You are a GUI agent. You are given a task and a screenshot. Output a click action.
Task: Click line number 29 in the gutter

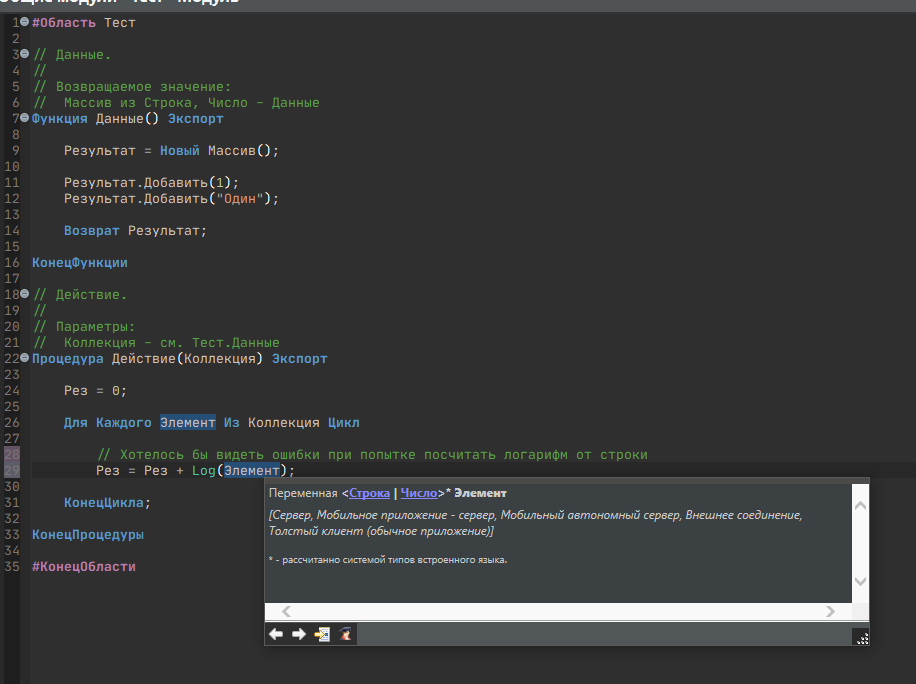[12, 471]
